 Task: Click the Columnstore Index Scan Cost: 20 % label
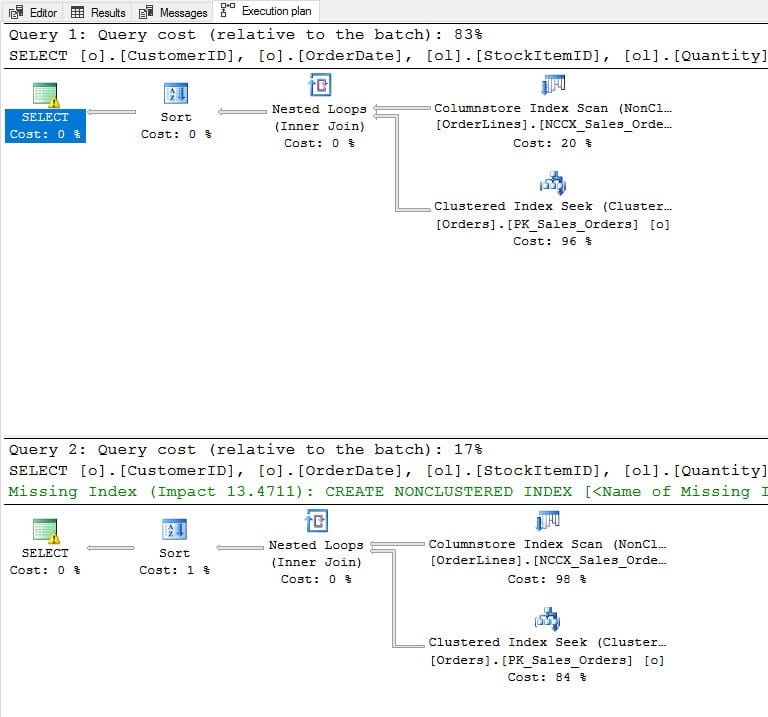click(x=552, y=126)
